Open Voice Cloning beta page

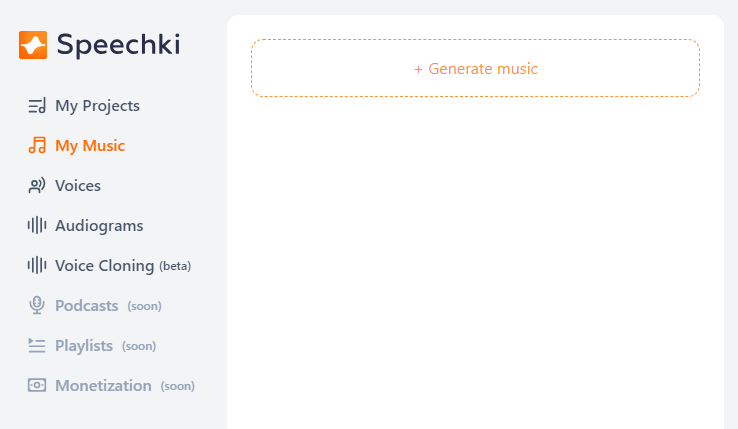(123, 266)
